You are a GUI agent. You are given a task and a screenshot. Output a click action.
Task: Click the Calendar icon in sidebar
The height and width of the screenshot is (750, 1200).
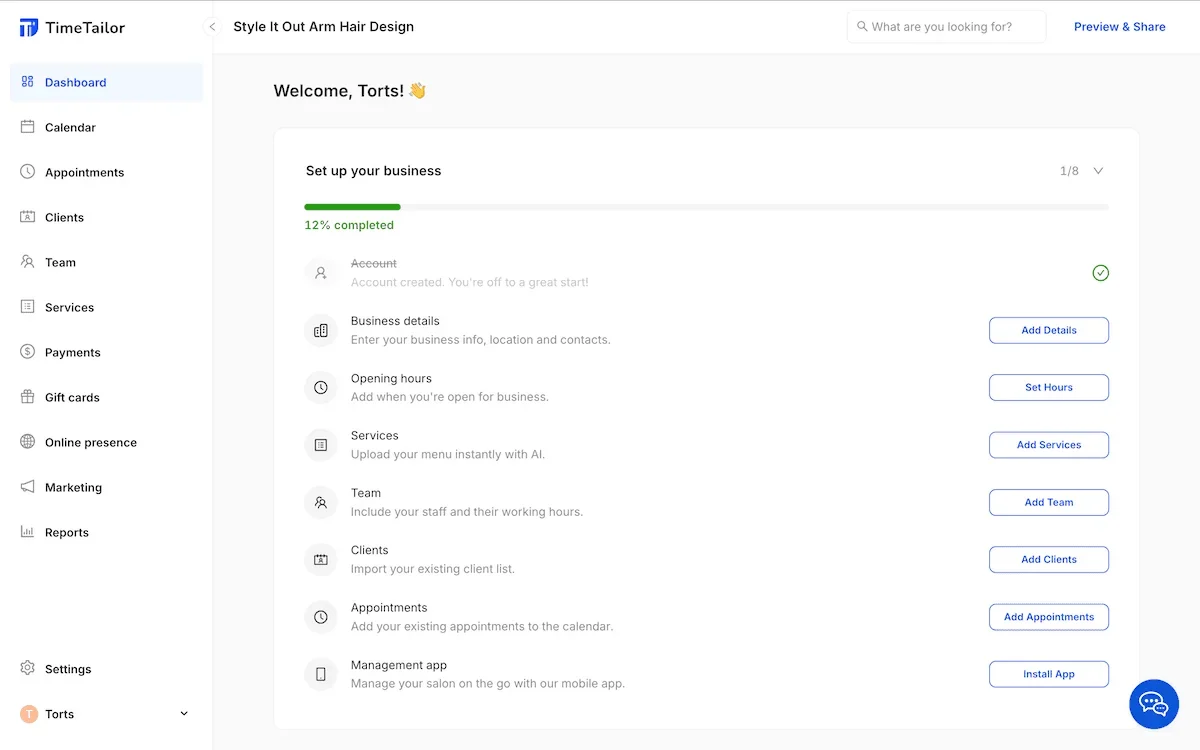point(28,127)
